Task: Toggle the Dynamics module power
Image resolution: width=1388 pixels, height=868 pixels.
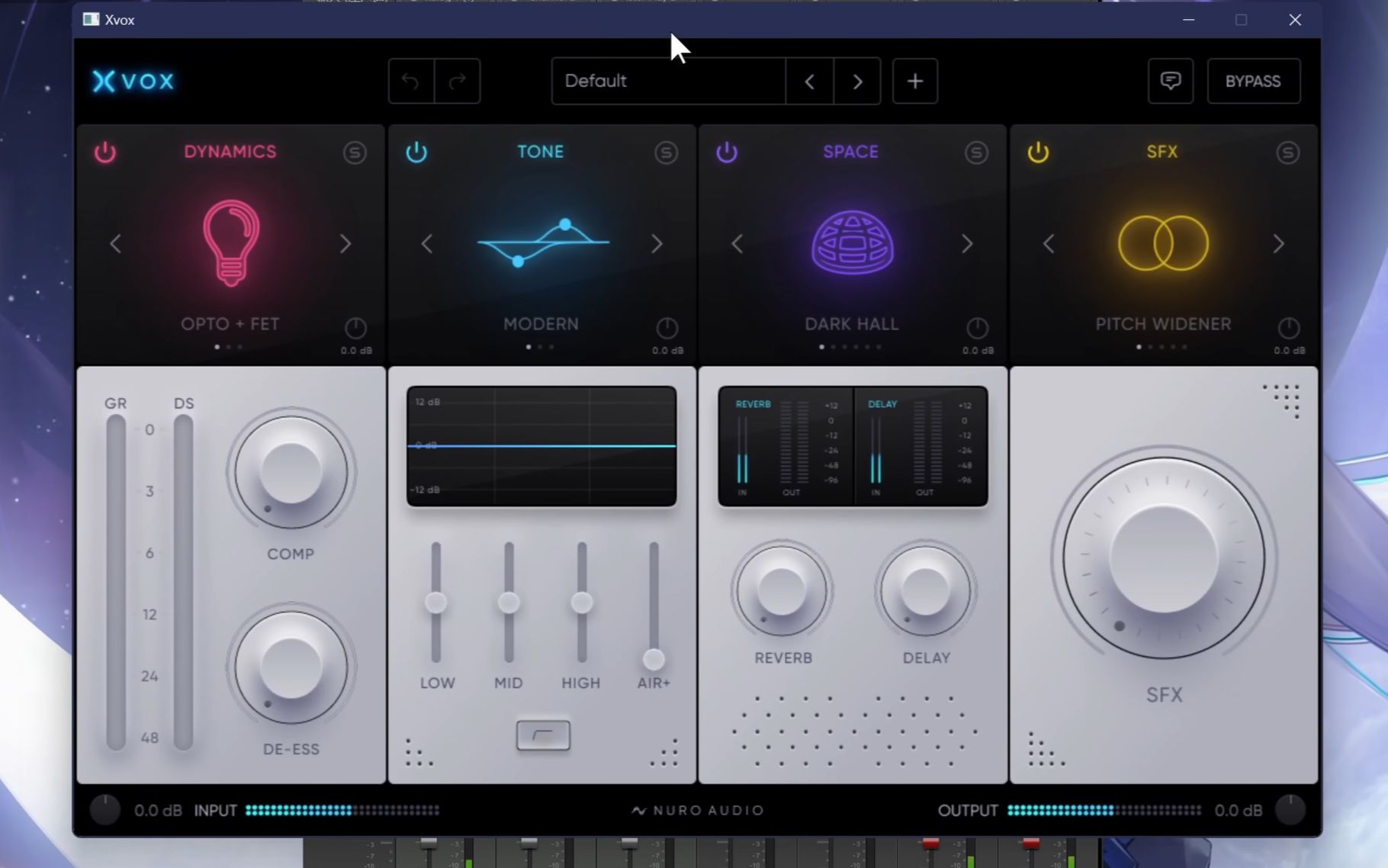Action: (105, 152)
